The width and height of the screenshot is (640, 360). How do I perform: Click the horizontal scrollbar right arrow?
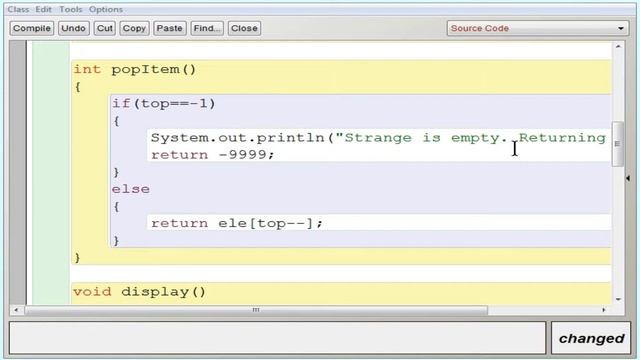point(604,310)
